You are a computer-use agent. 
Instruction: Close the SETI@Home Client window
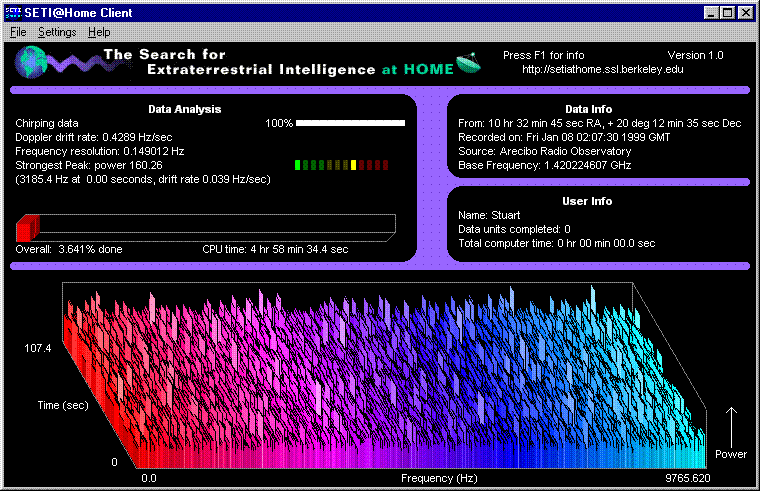745,13
